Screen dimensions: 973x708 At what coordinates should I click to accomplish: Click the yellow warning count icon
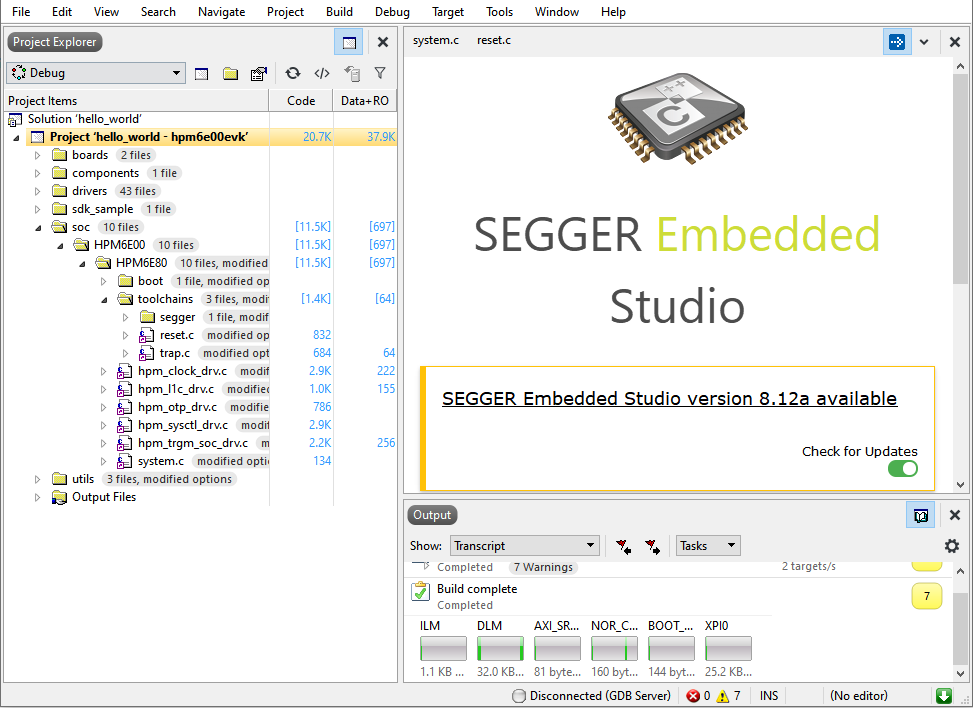(x=722, y=696)
